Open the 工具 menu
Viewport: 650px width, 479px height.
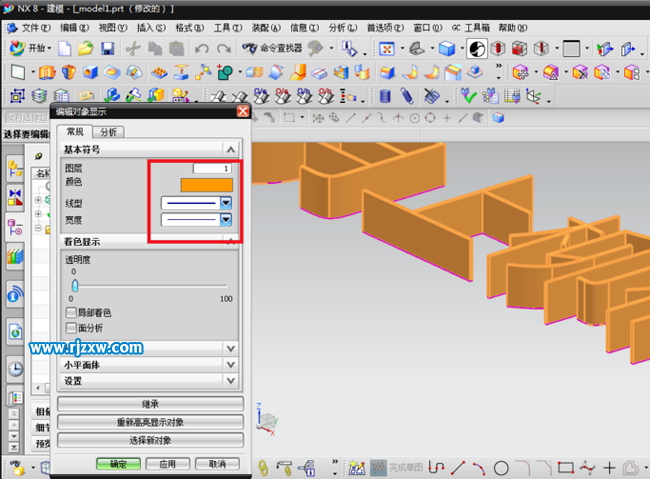tap(228, 28)
